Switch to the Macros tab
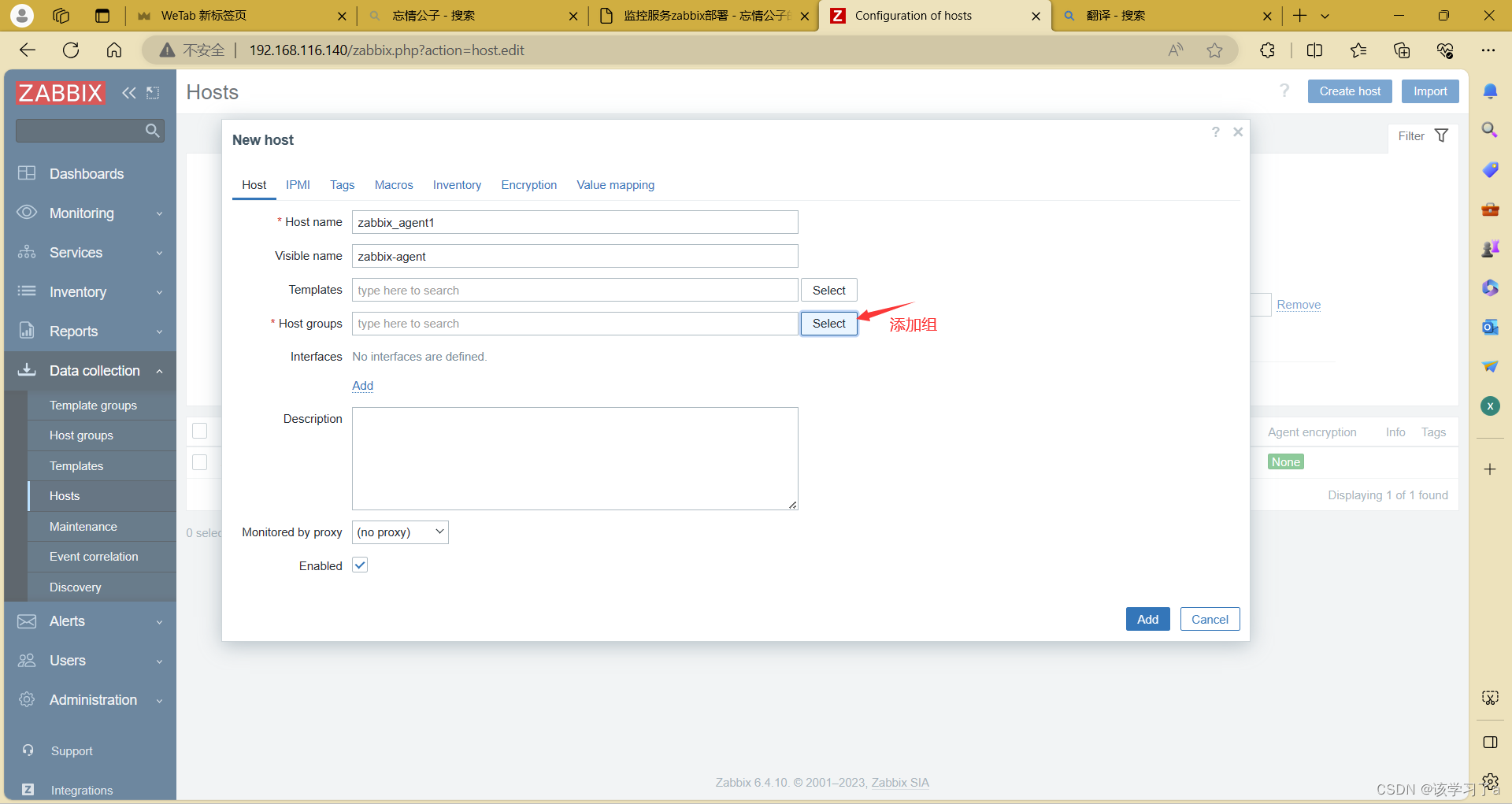This screenshot has height=804, width=1512. pyautogui.click(x=394, y=184)
